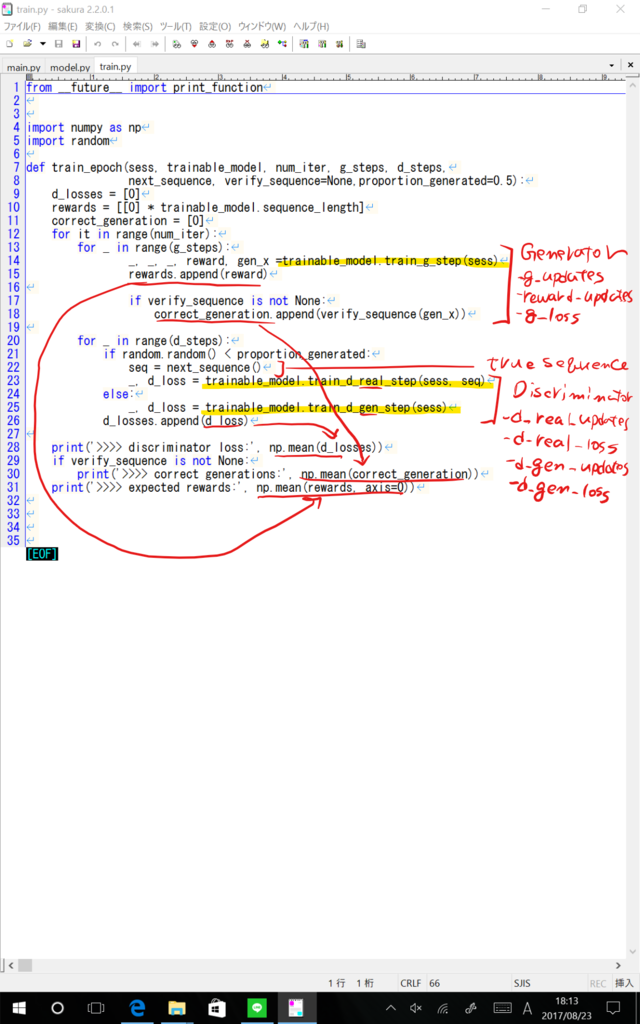Open Cortana search circle in taskbar

(x=57, y=1008)
